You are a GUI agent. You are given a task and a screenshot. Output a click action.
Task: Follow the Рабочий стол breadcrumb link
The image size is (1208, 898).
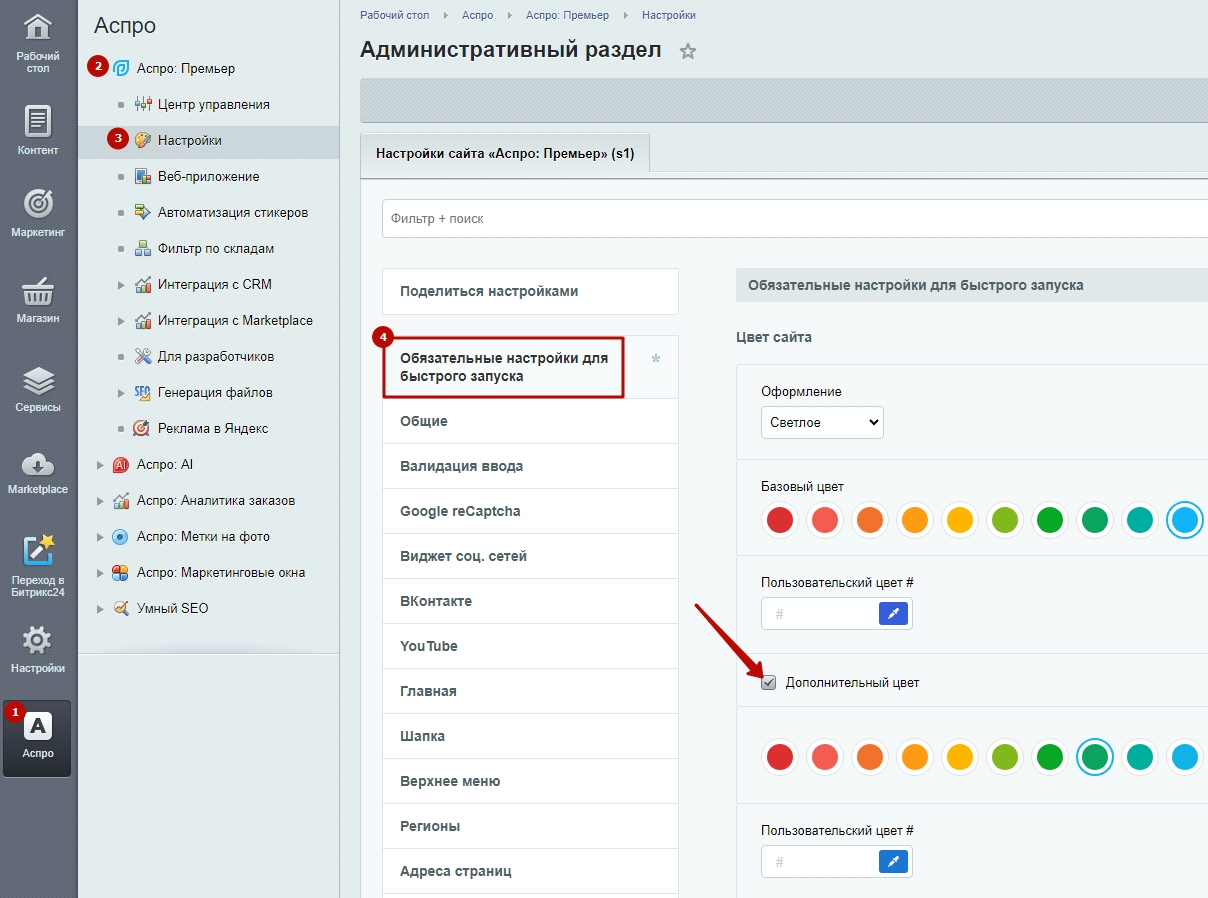[395, 15]
